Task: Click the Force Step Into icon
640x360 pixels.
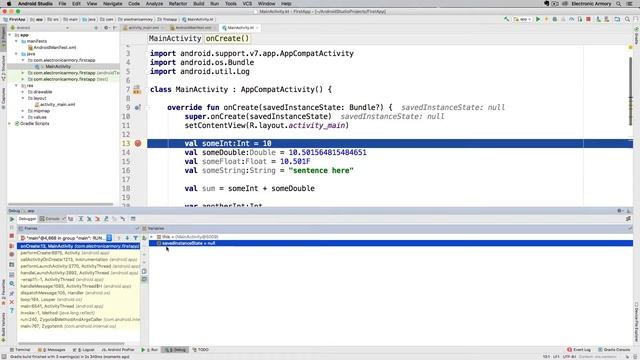Action: click(98, 219)
